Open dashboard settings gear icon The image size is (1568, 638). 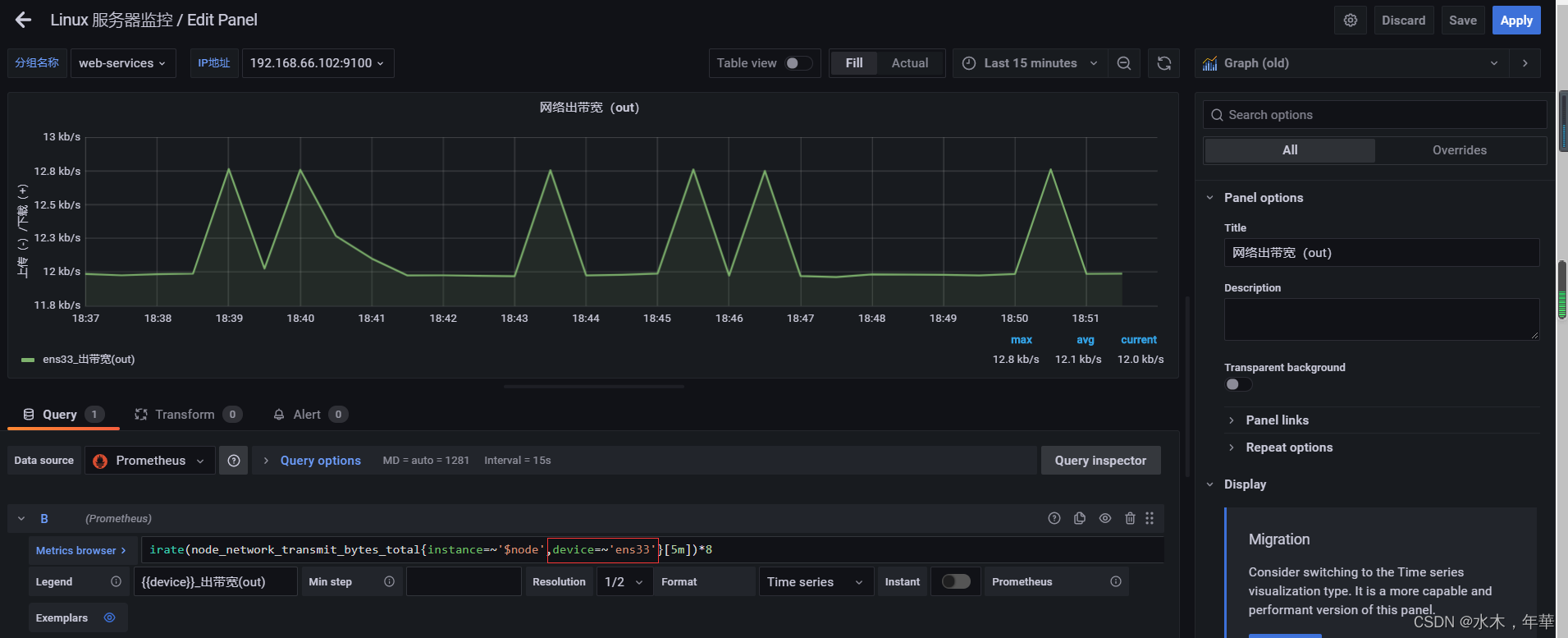[x=1351, y=21]
